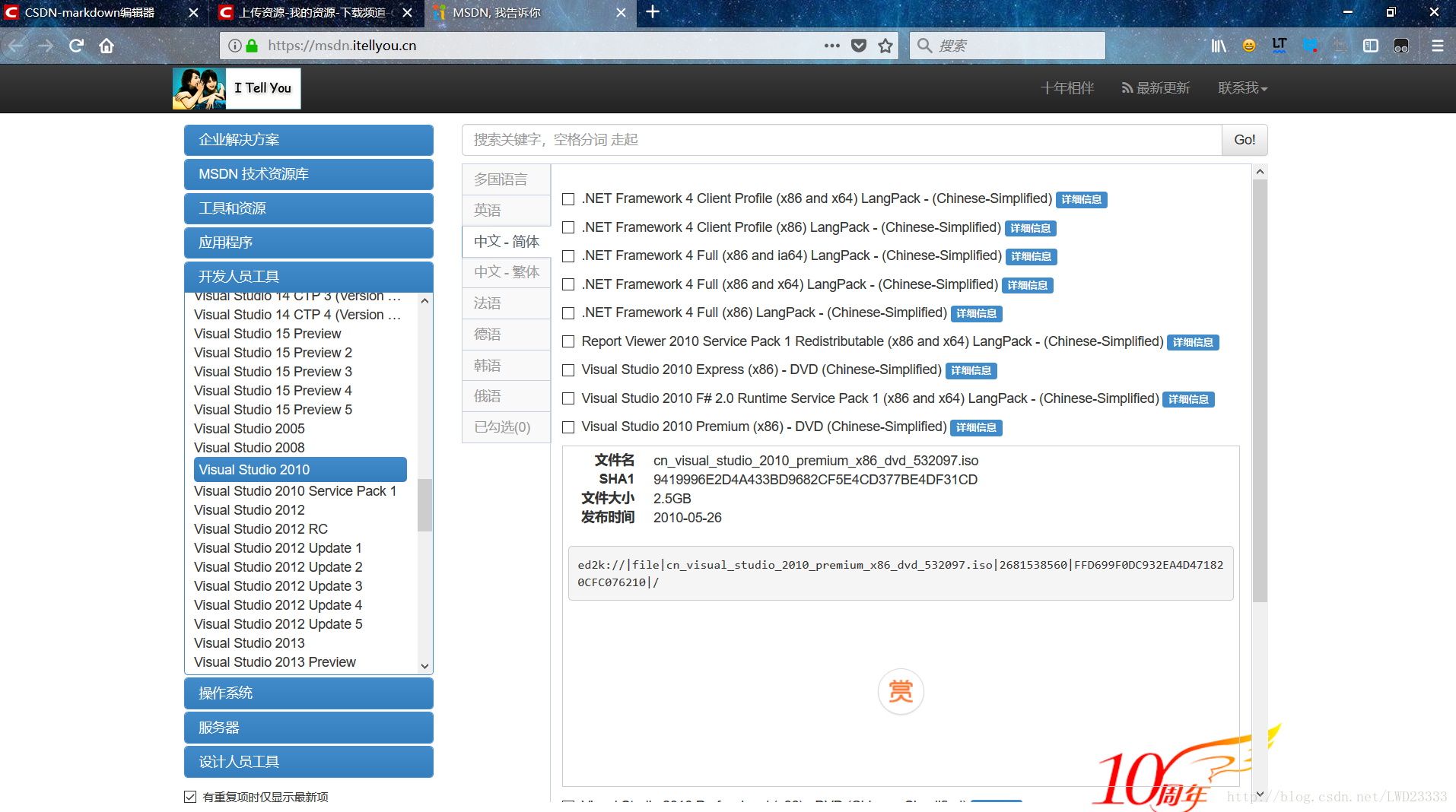Open the 联系我 dropdown menu
This screenshot has width=1456, height=812.
[x=1242, y=88]
